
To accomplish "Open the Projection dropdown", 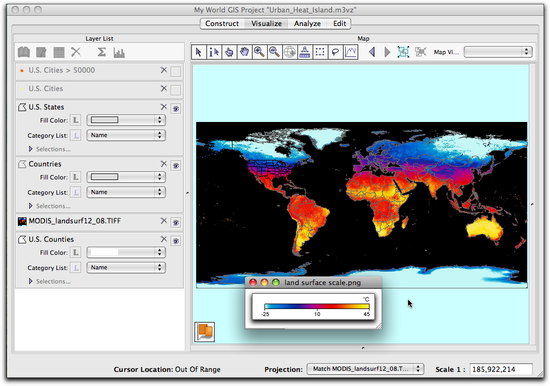I will click(365, 369).
